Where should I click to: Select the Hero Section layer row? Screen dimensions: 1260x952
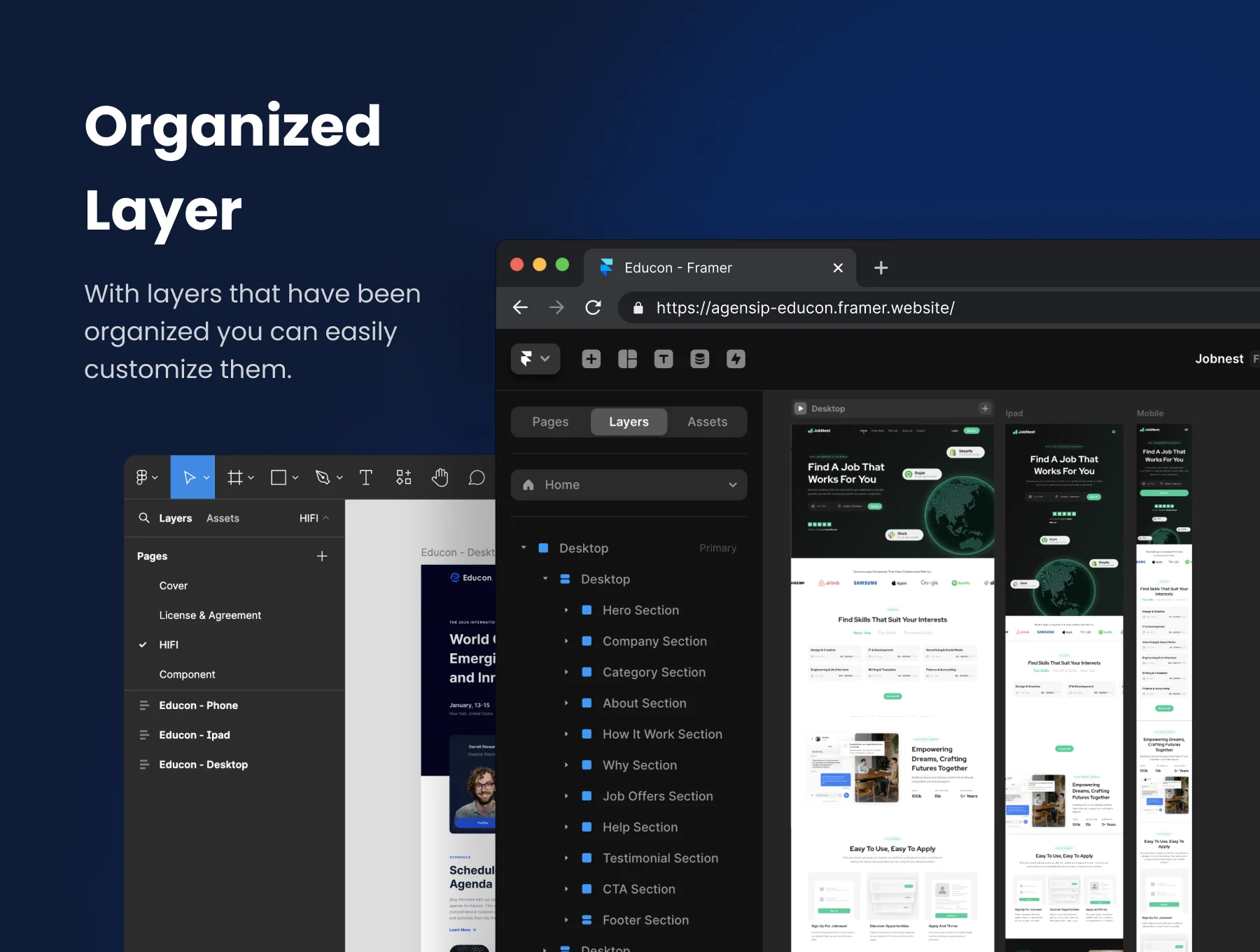point(629,610)
